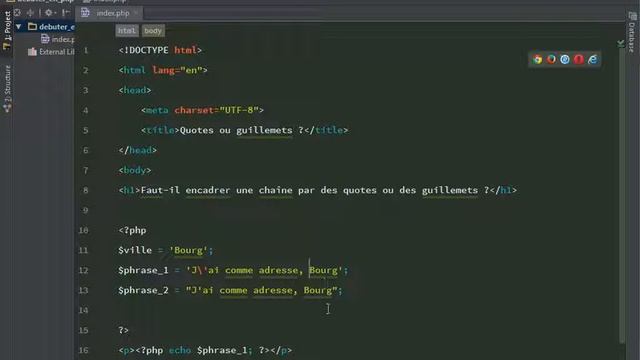This screenshot has height=360, width=640.
Task: Click the html breadcrumb
Action: [127, 31]
